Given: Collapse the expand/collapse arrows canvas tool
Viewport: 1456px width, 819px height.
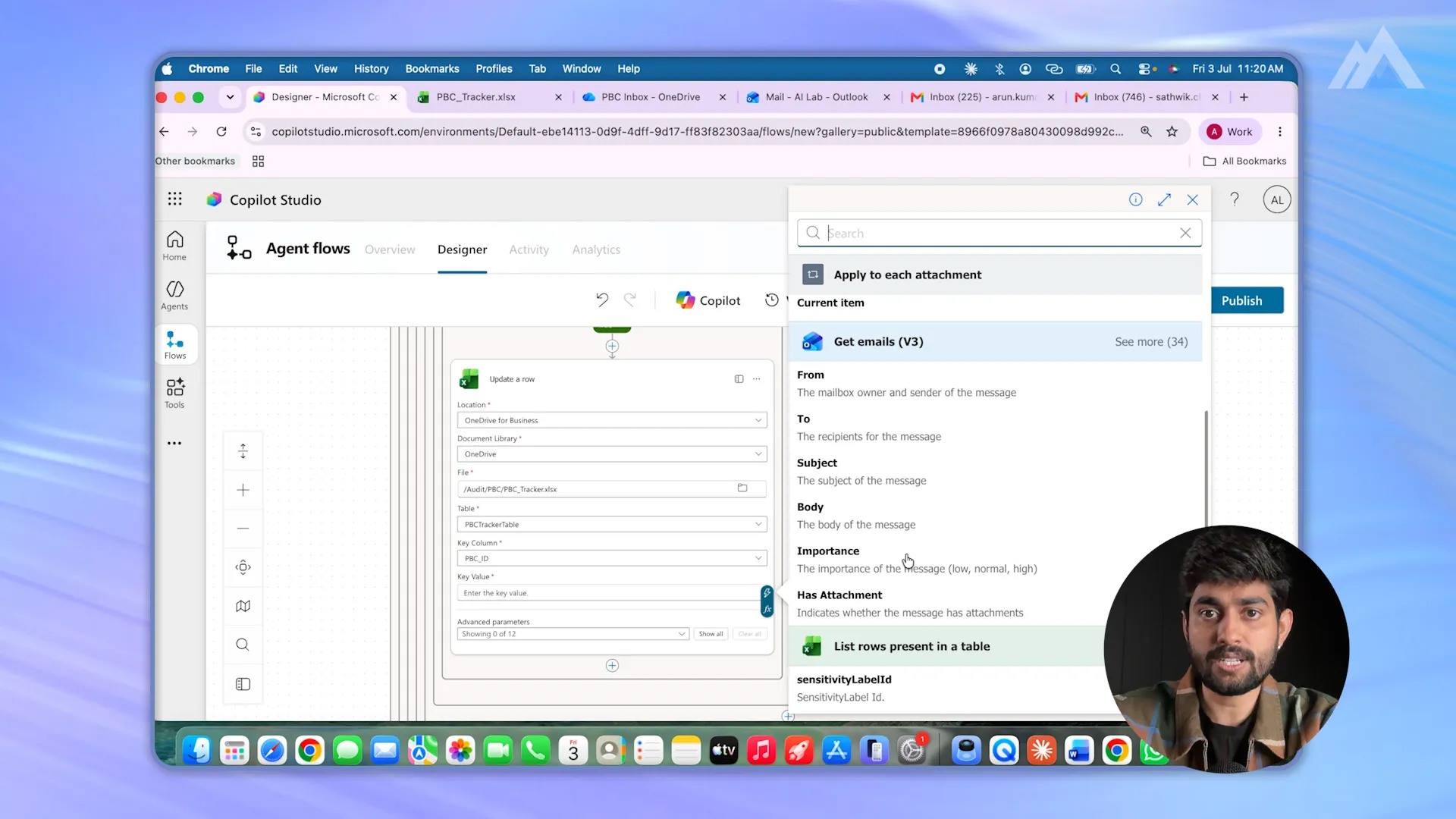Looking at the screenshot, I should [243, 451].
